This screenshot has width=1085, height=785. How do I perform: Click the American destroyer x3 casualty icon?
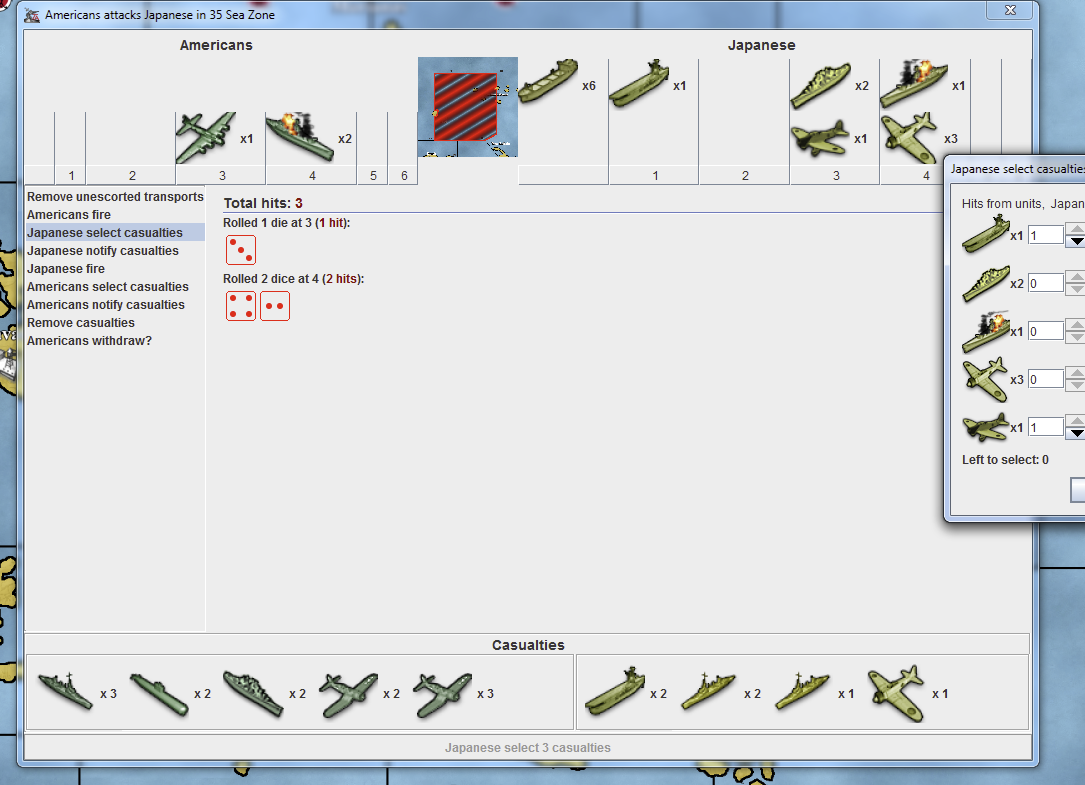click(66, 692)
